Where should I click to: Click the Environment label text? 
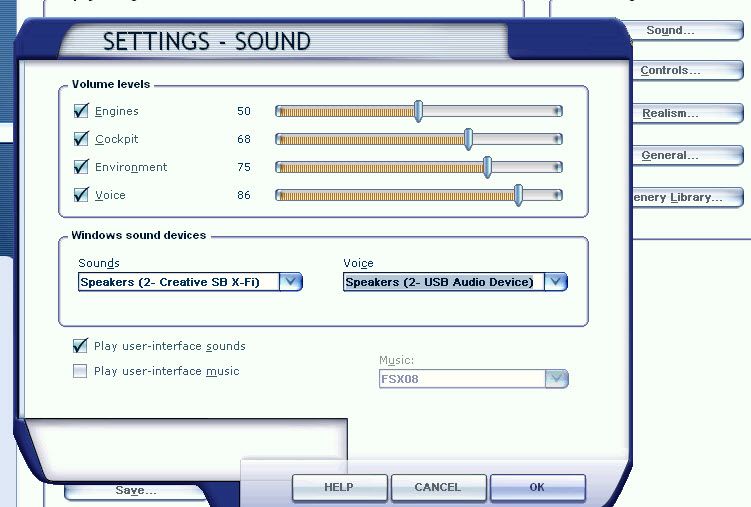click(131, 167)
